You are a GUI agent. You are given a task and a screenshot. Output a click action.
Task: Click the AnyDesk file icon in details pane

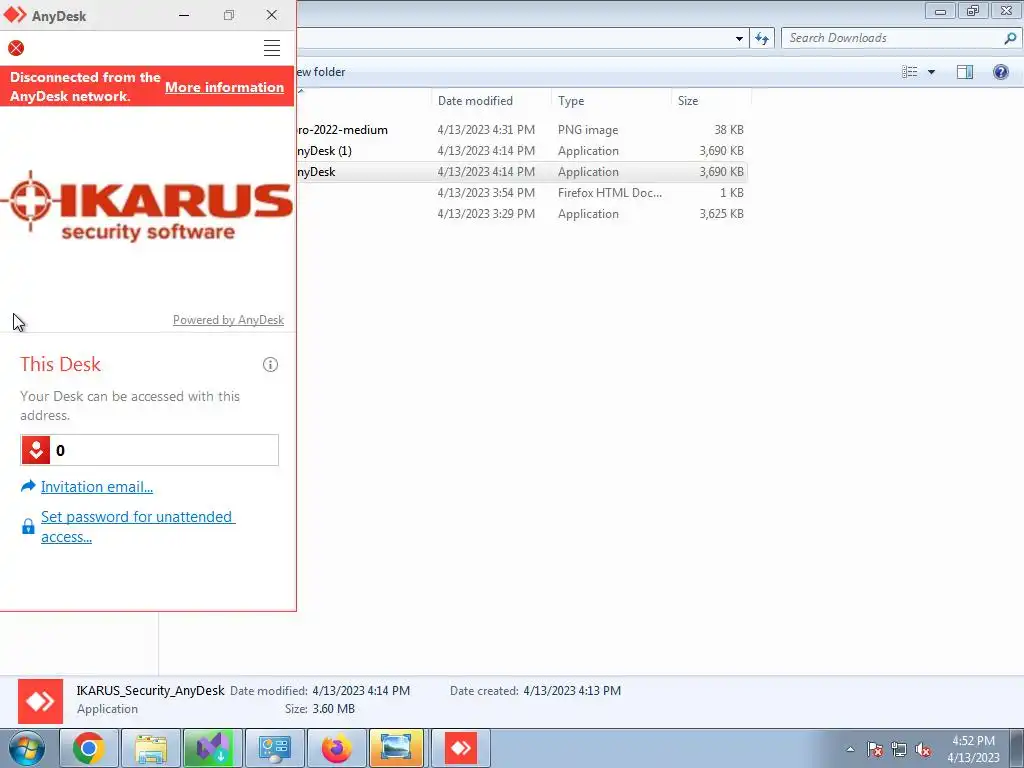click(x=40, y=701)
